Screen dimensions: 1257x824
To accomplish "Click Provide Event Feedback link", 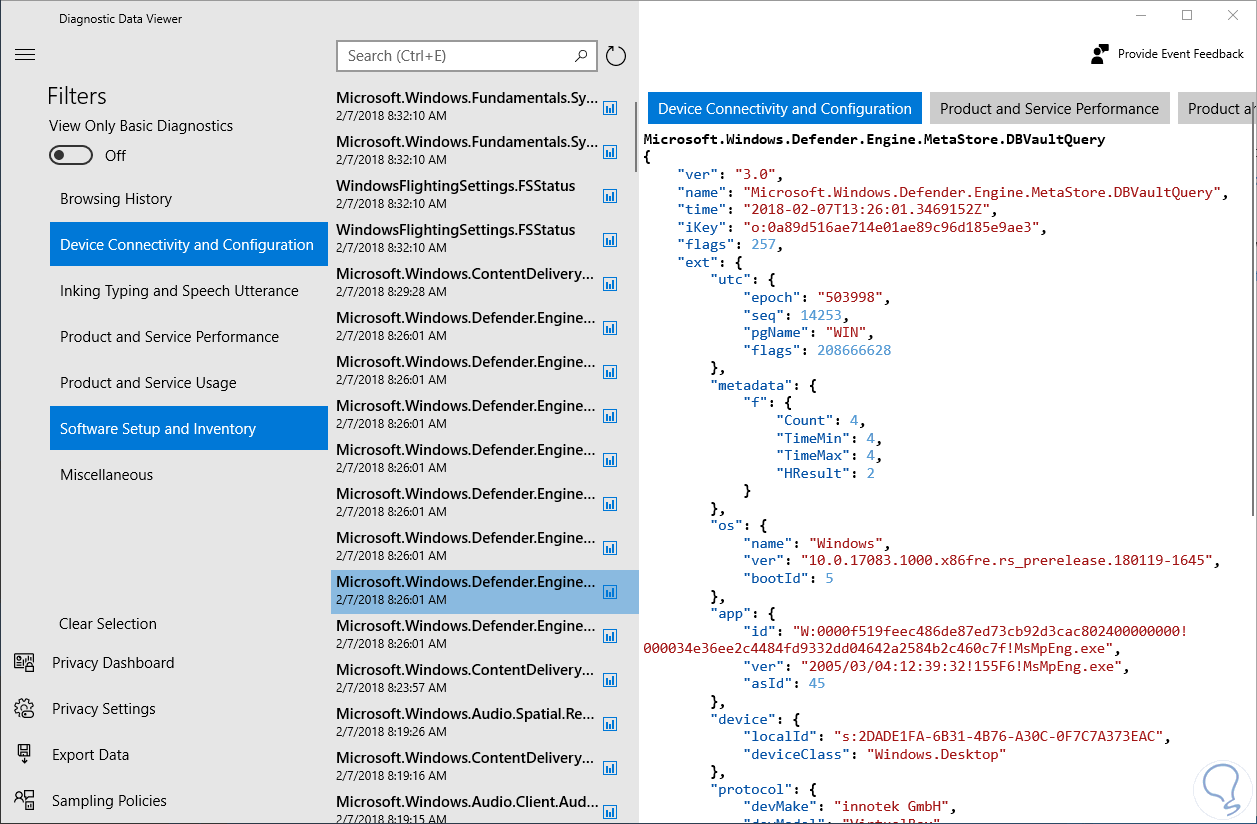I will click(x=1180, y=54).
